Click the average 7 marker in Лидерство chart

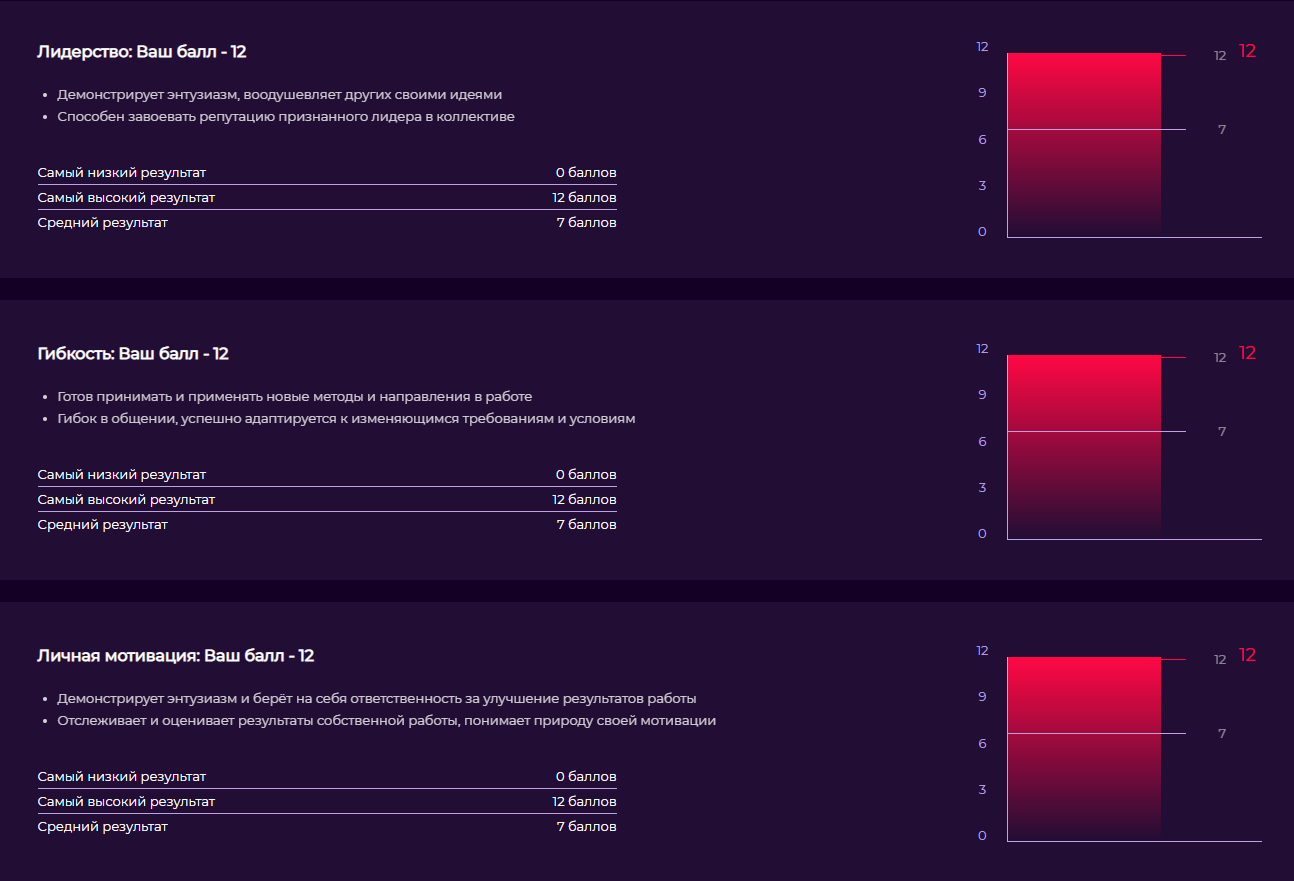point(1222,130)
